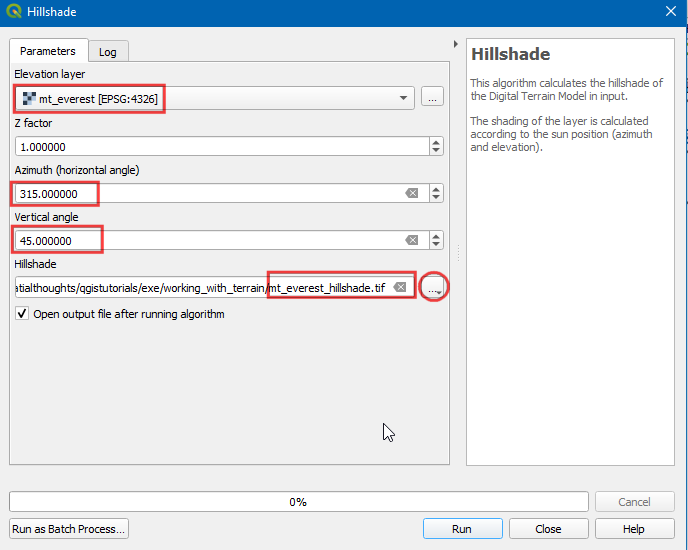Collapse the help panel with the arrow

pyautogui.click(x=456, y=45)
